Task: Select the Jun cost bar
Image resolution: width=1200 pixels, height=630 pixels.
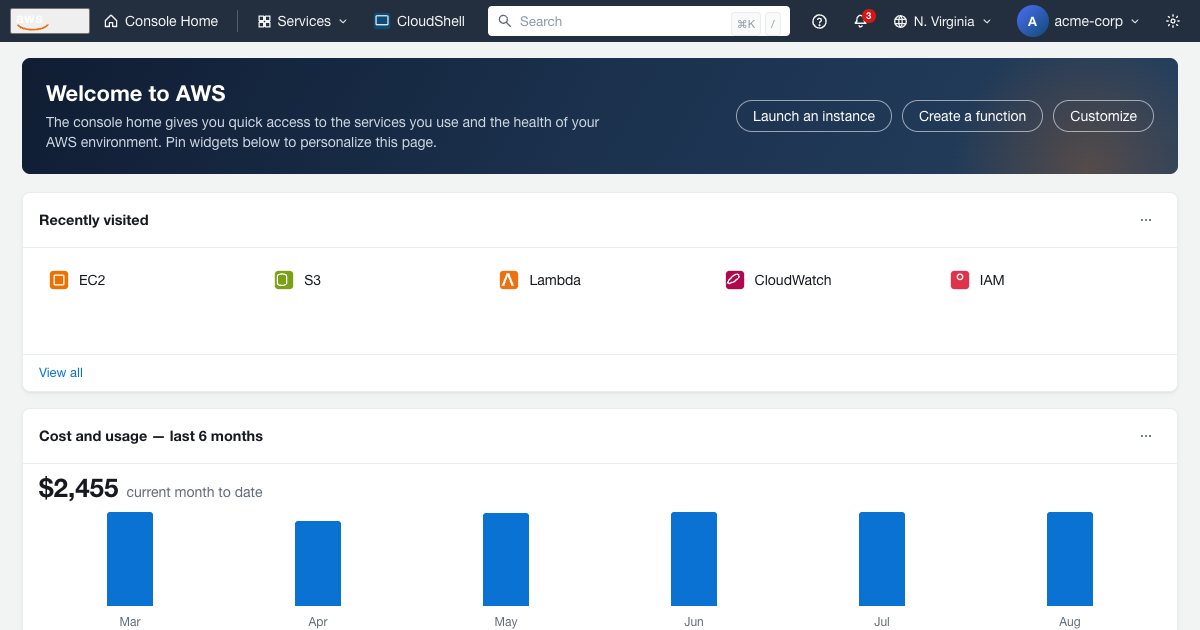Action: [x=694, y=559]
